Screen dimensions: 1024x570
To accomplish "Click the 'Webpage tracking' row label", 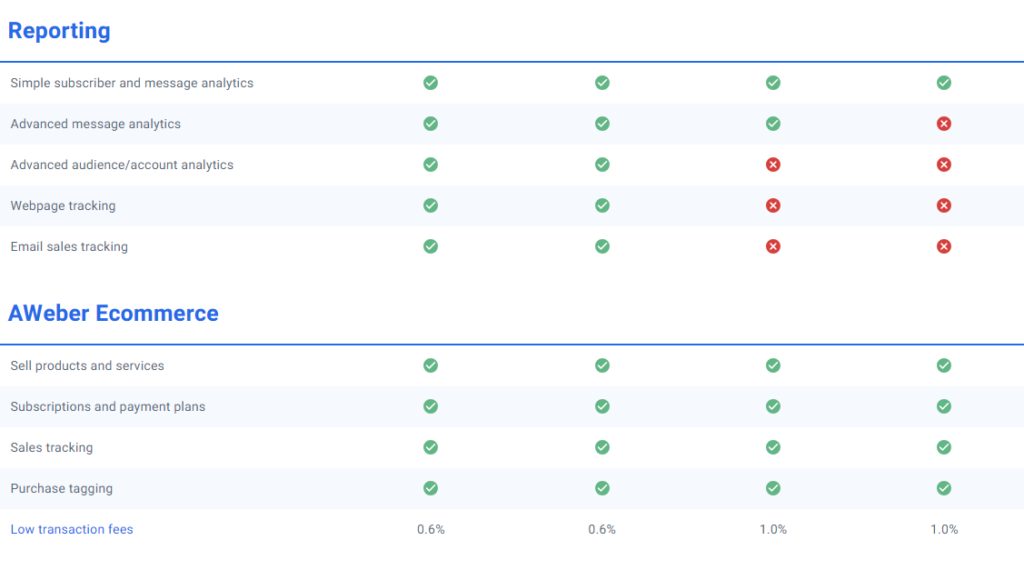I will coord(63,206).
